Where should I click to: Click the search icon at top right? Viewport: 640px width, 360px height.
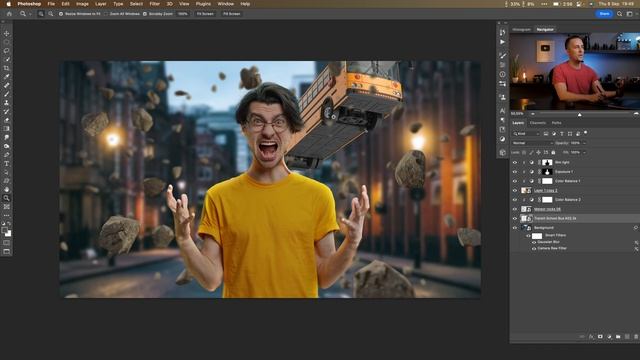(x=619, y=14)
